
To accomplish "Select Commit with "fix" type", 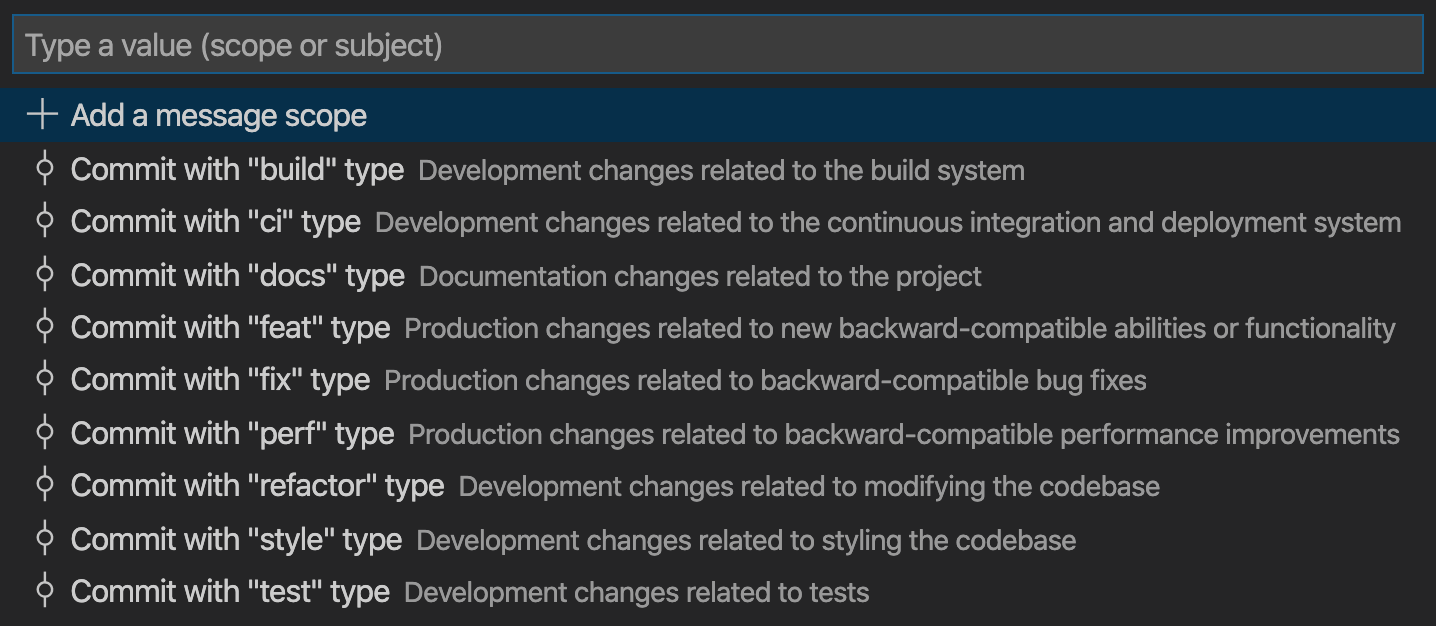I will [x=220, y=380].
